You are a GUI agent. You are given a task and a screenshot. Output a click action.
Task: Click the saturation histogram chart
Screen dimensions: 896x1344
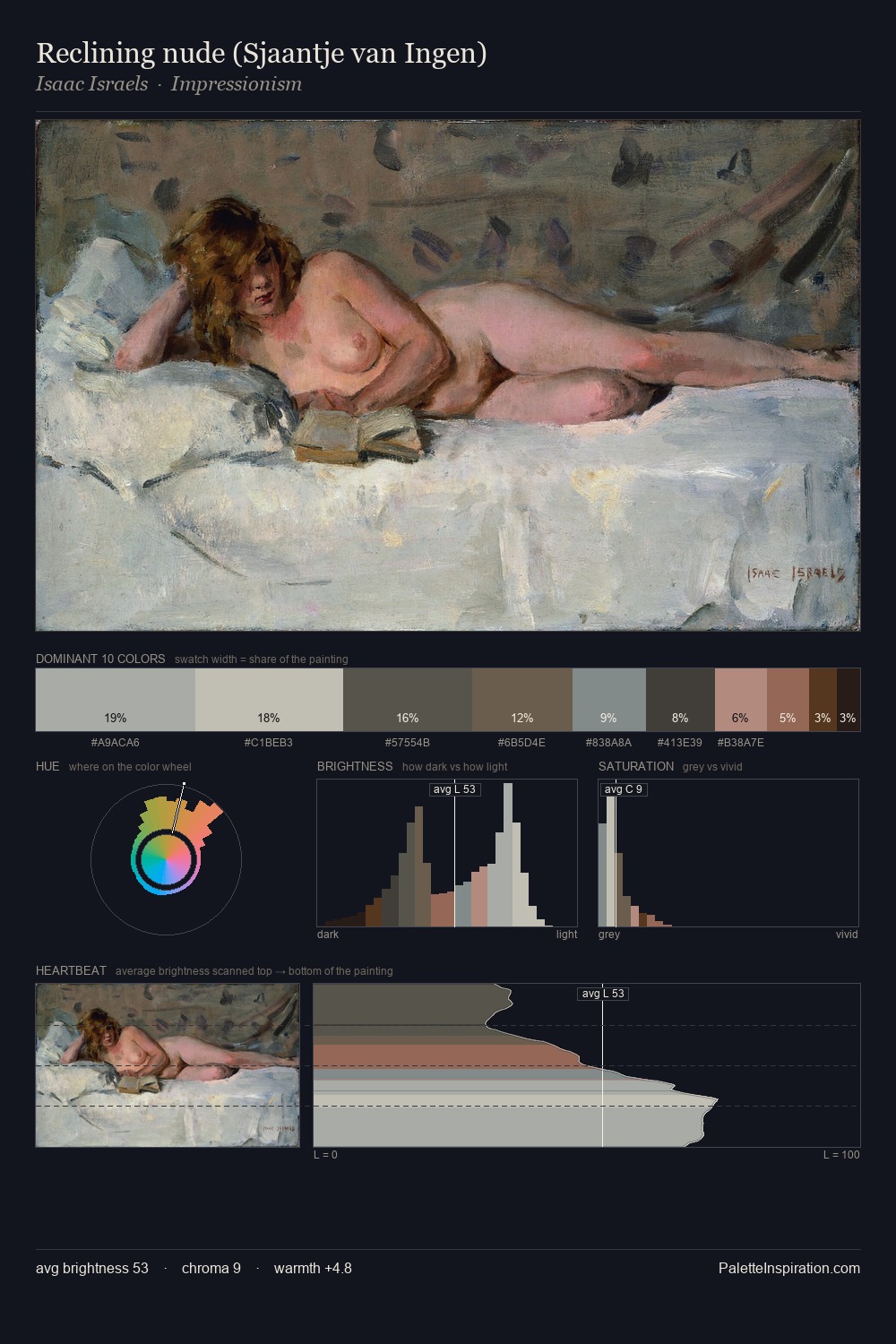728,853
